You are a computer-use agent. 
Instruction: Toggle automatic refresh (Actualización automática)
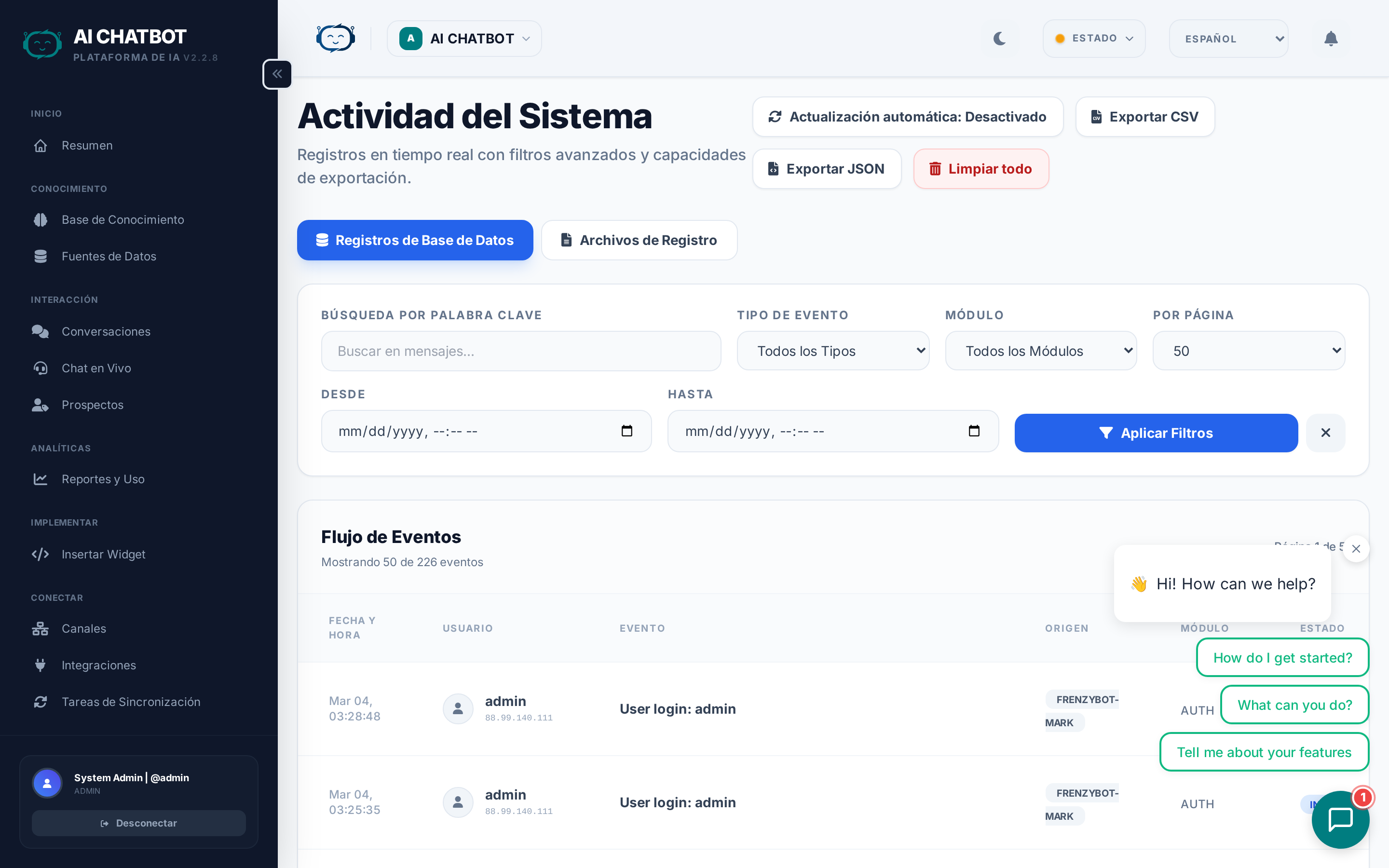908,117
